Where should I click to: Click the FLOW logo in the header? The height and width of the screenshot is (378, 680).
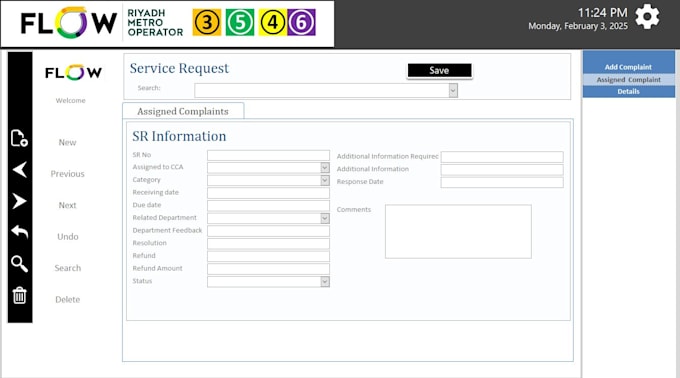click(x=69, y=23)
